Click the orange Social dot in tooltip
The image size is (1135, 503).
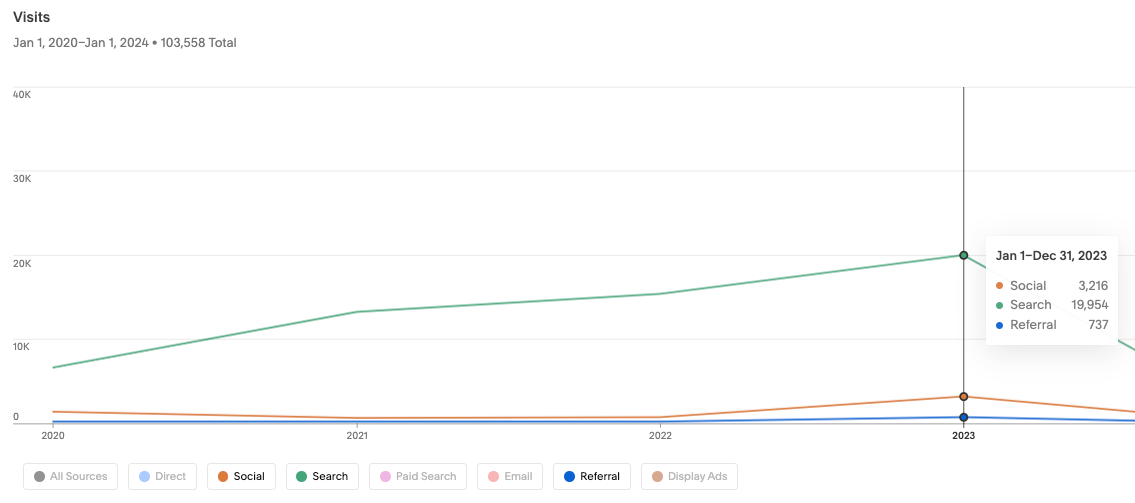1000,286
